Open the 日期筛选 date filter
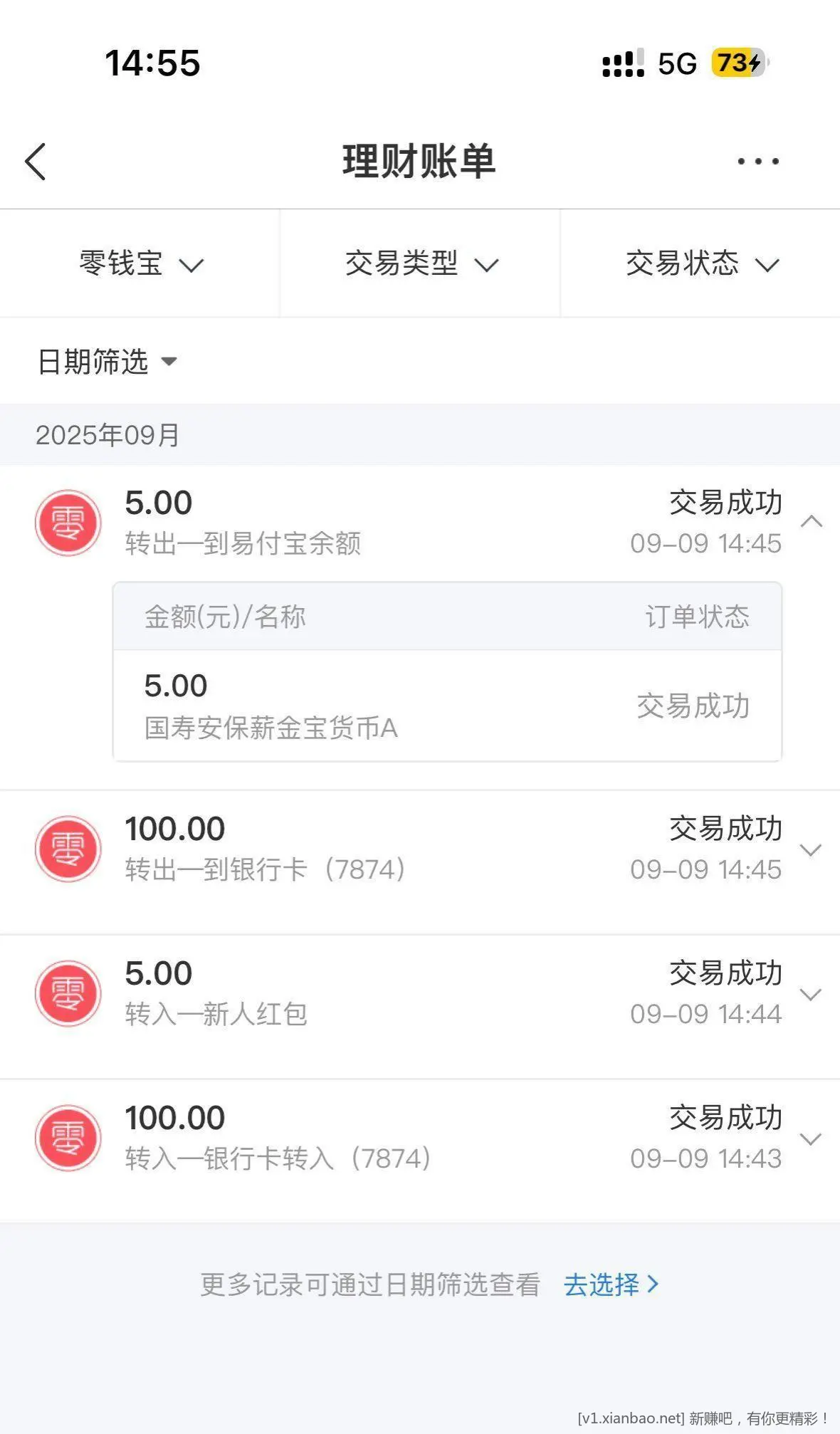Image resolution: width=840 pixels, height=1434 pixels. pos(107,362)
